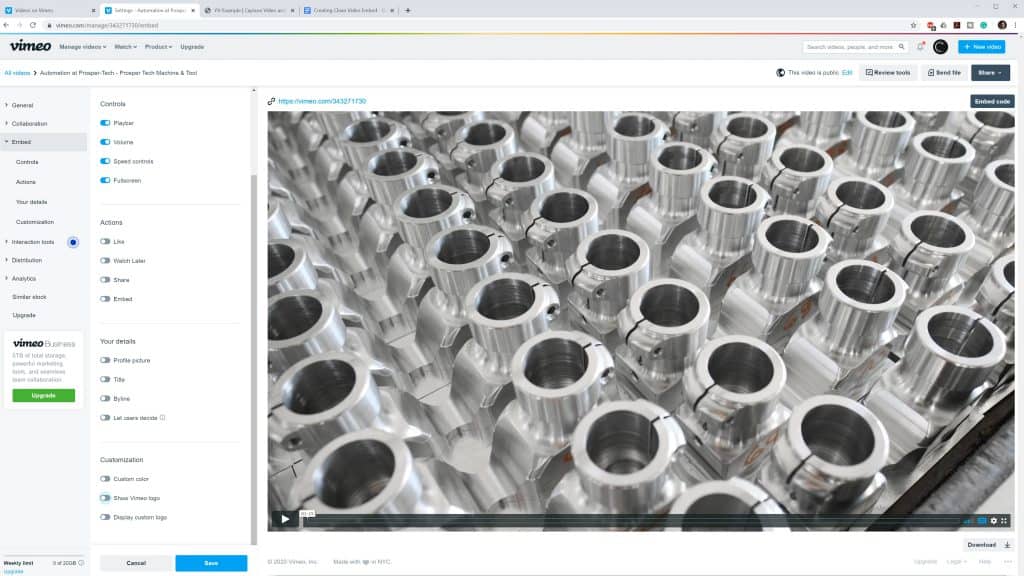
Task: Enable Let users decide toggle
Action: [x=105, y=417]
